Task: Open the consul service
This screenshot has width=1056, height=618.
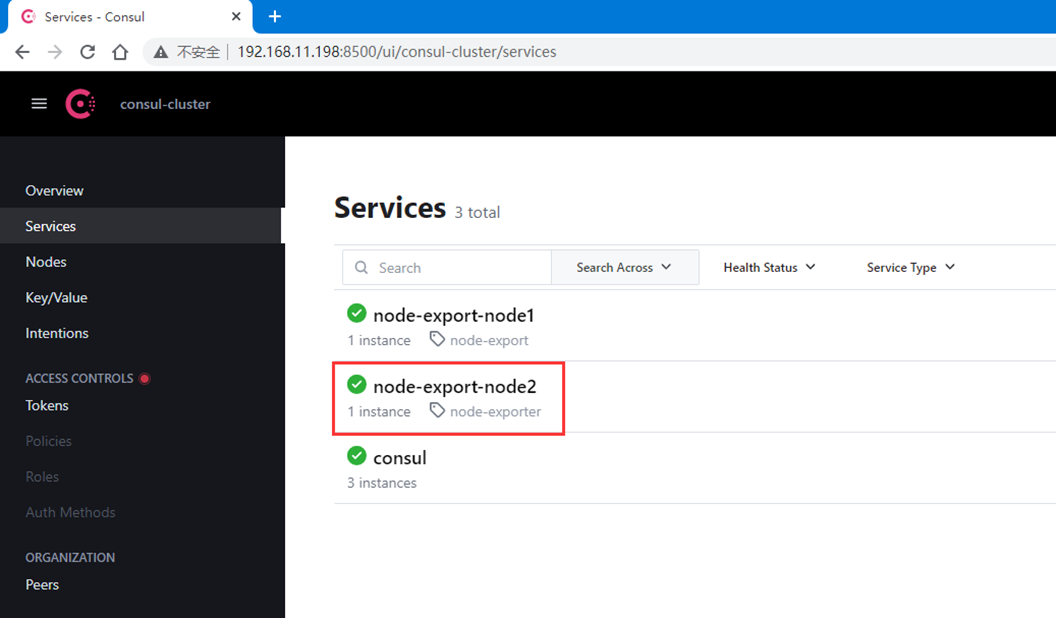Action: 400,458
